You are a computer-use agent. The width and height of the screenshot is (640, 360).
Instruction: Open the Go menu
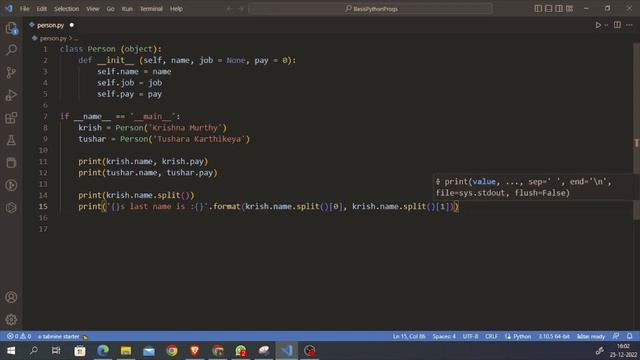coord(111,9)
